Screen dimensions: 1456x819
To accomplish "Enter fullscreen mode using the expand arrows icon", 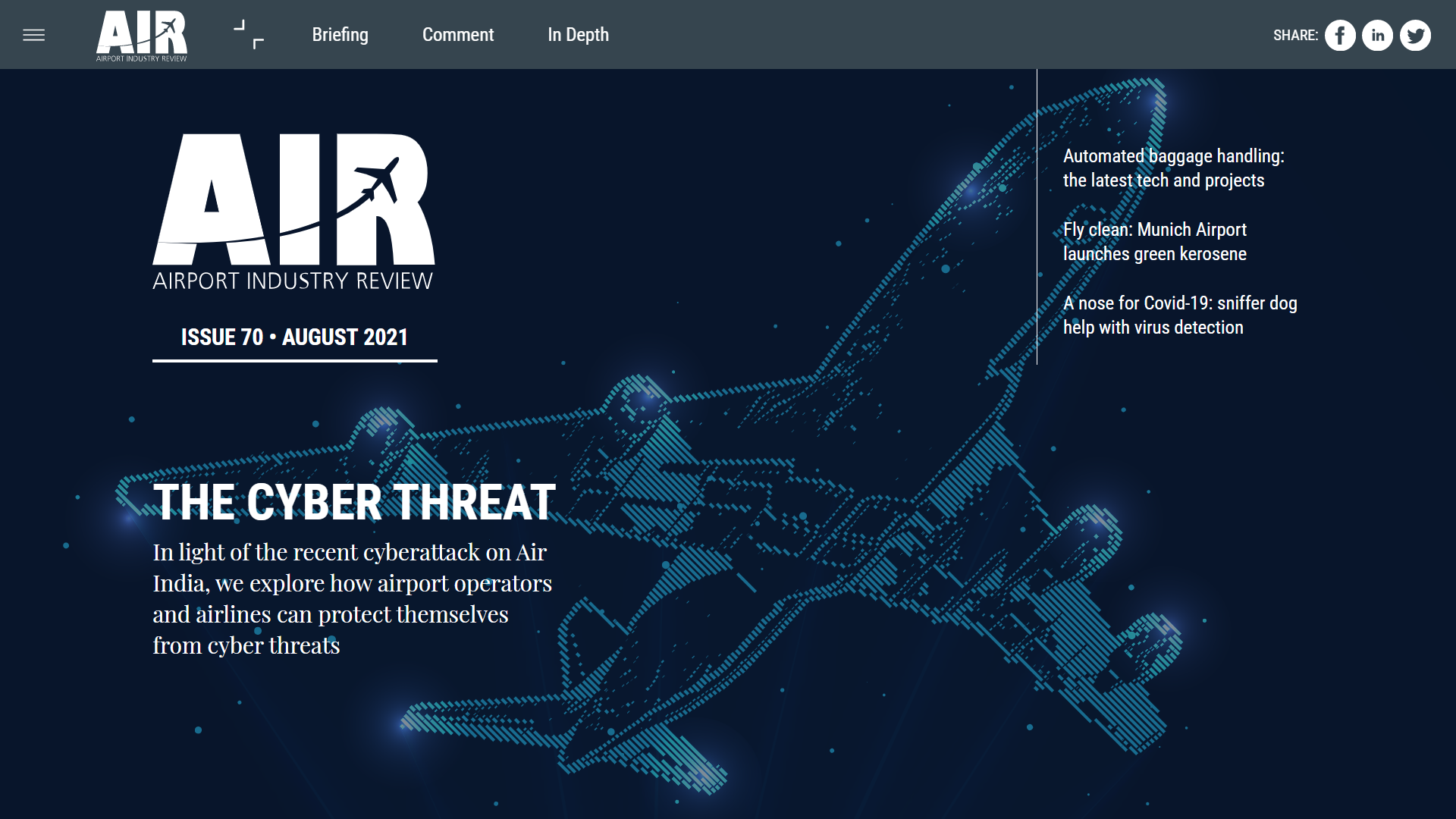I will click(249, 35).
